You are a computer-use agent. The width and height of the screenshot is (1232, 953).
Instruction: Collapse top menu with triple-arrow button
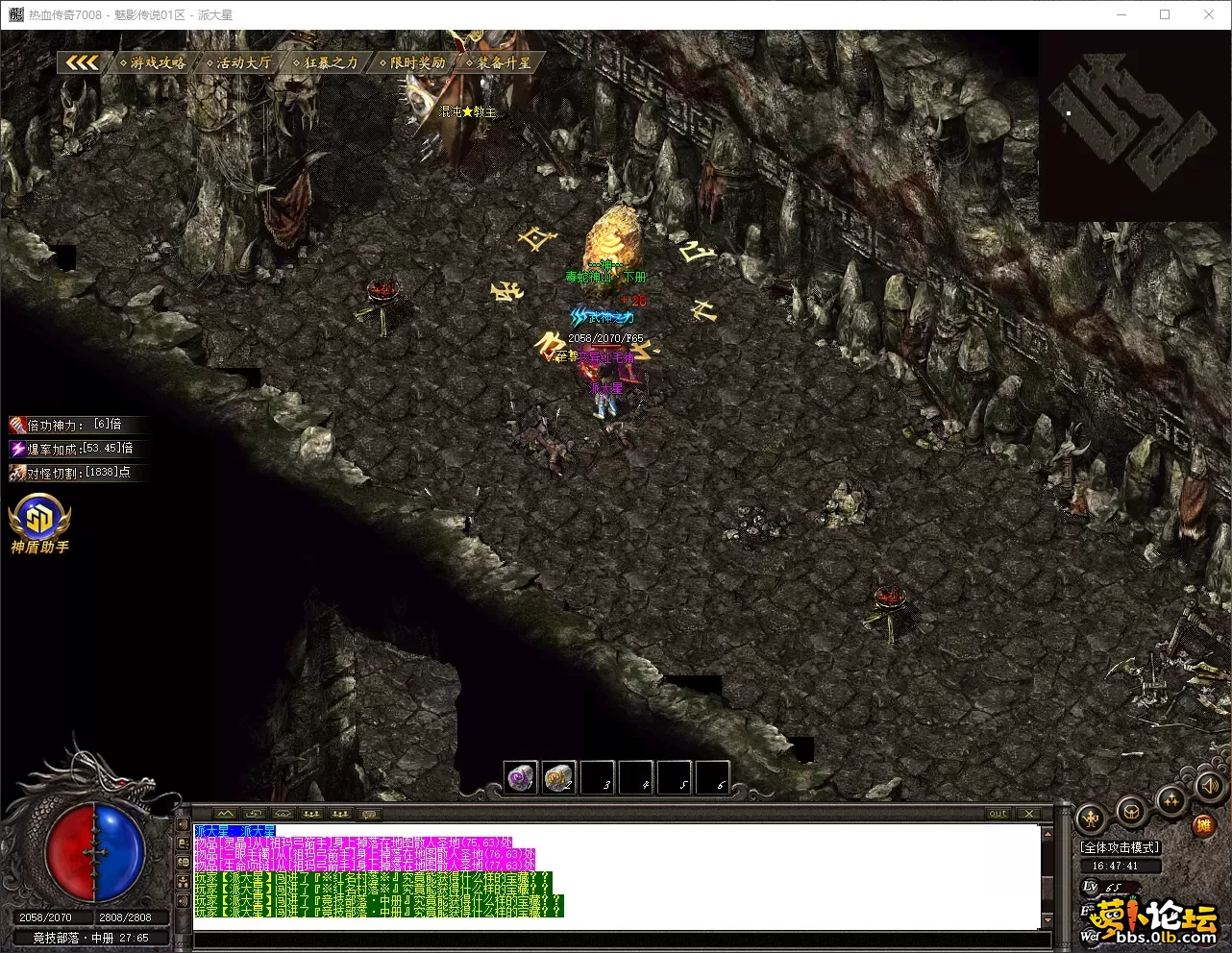tap(81, 62)
